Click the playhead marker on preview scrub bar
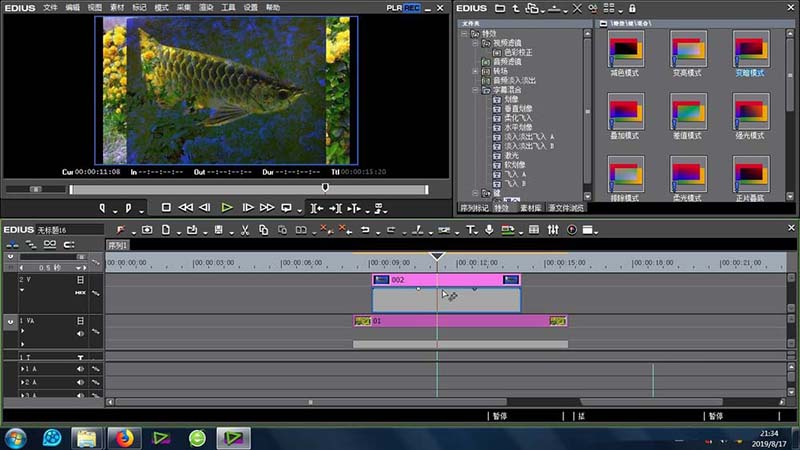The height and width of the screenshot is (450, 800). (x=325, y=187)
